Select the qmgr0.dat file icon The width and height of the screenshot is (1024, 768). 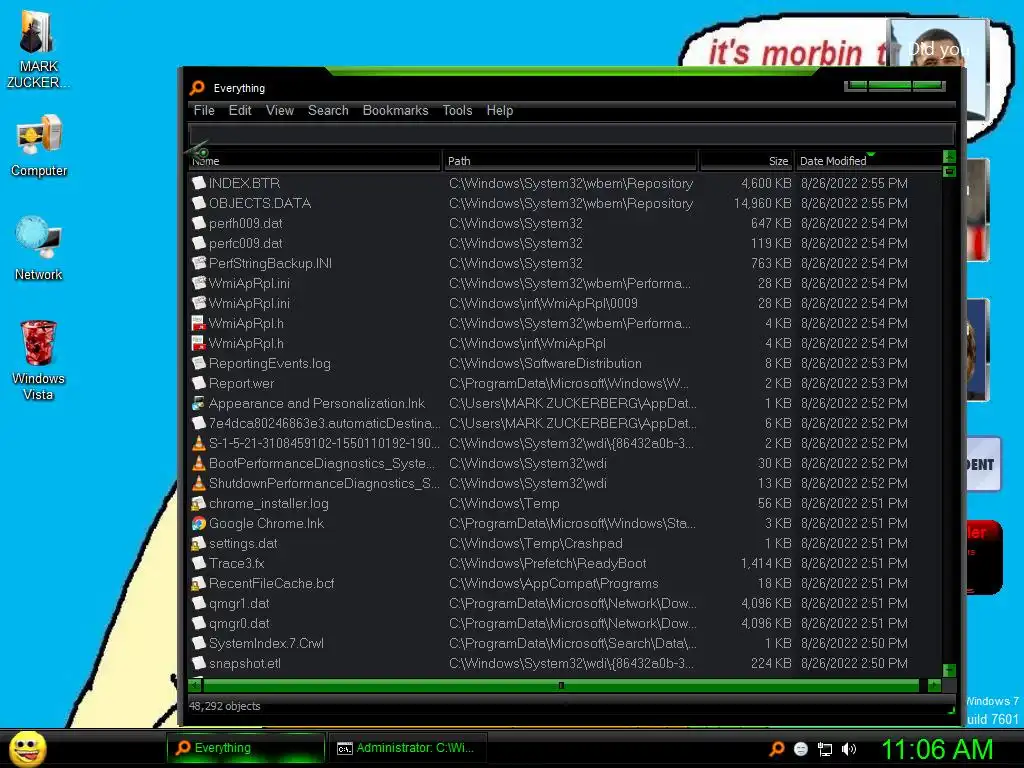[x=199, y=624]
